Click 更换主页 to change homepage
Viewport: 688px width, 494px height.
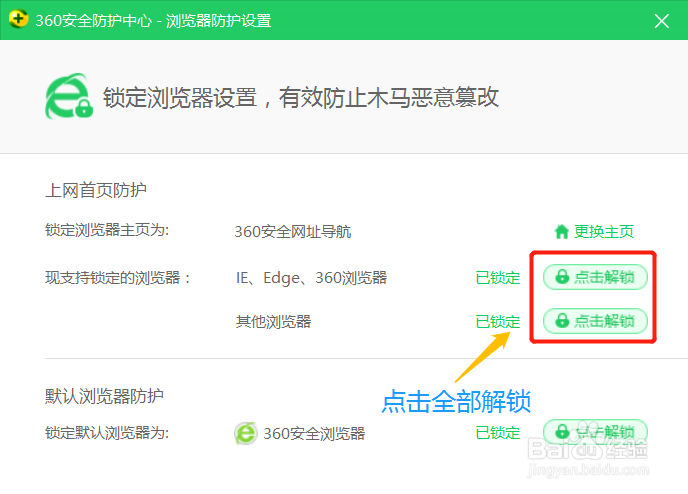tap(604, 231)
